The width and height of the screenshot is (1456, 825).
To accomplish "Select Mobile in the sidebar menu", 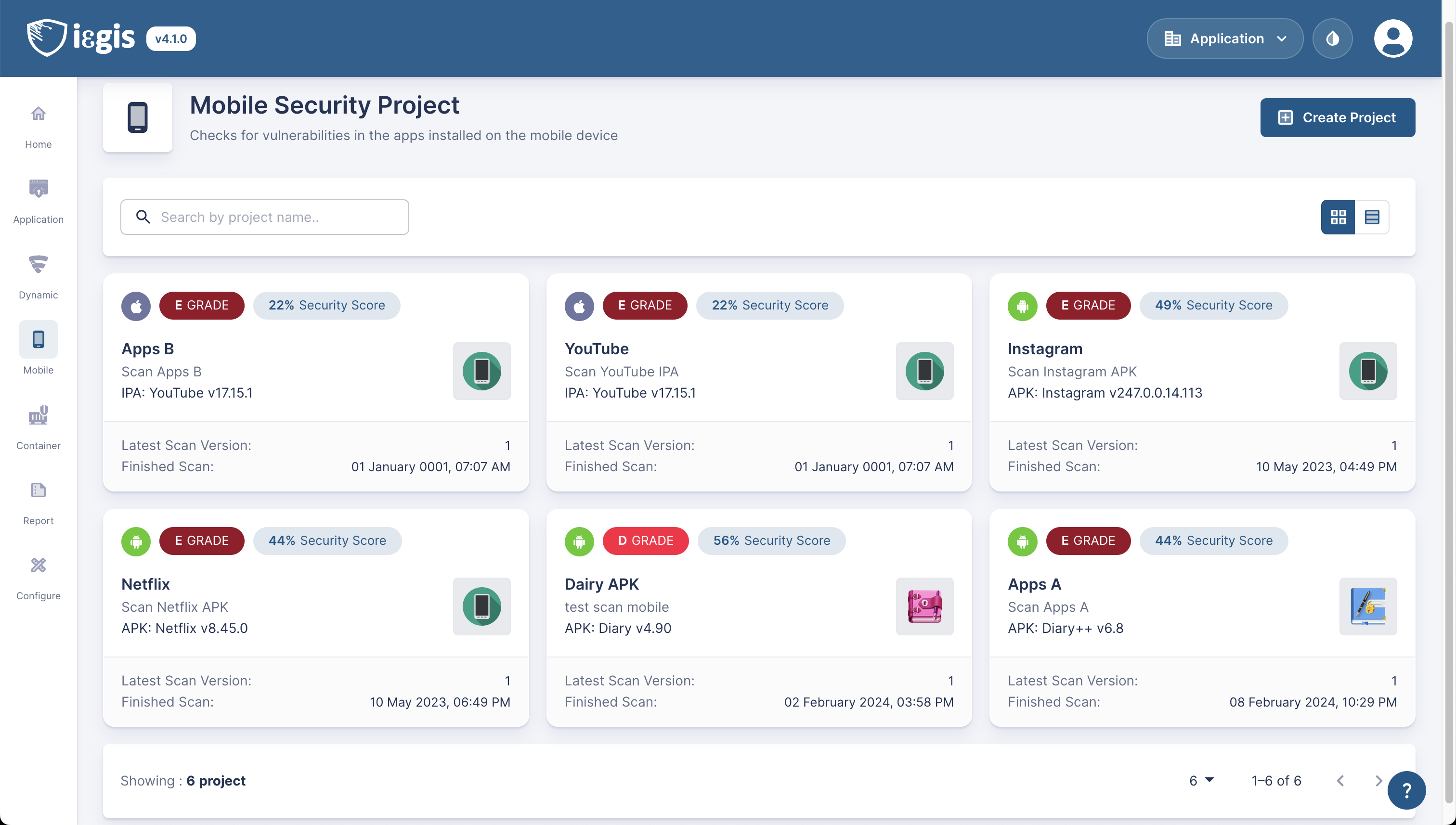I will [x=38, y=340].
